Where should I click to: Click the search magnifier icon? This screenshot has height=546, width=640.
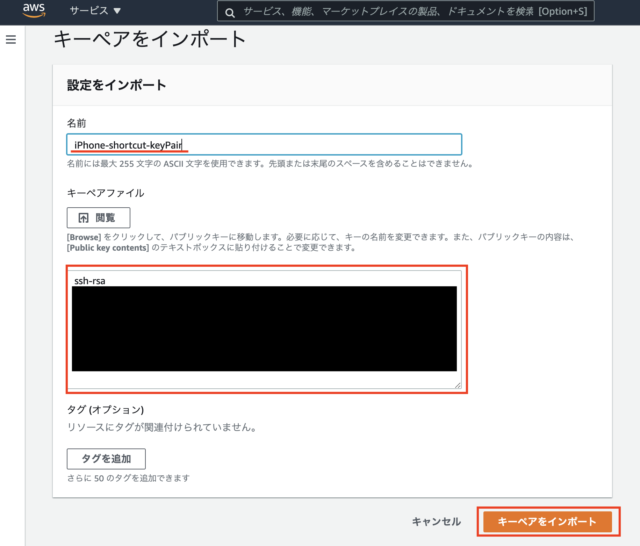coord(230,13)
